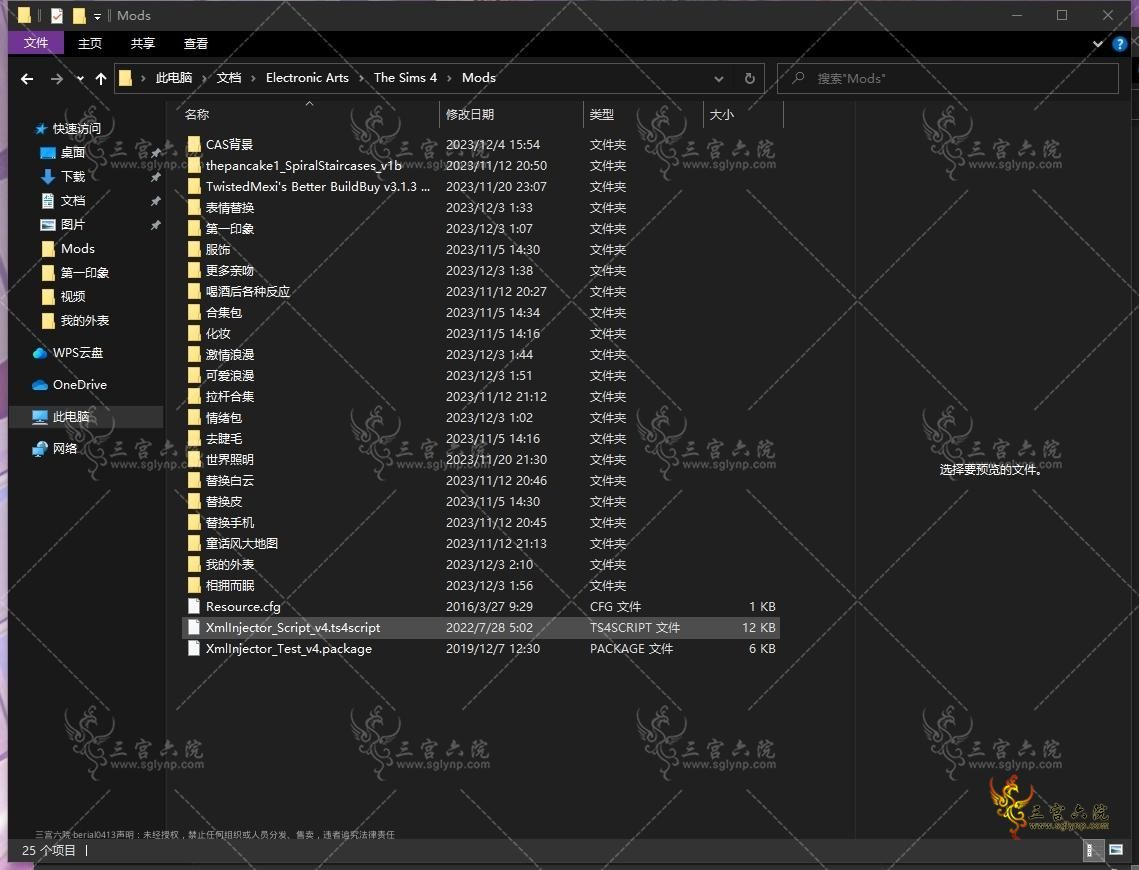
Task: Click the XmlInjector_Test_v4.package file icon
Action: click(x=193, y=649)
